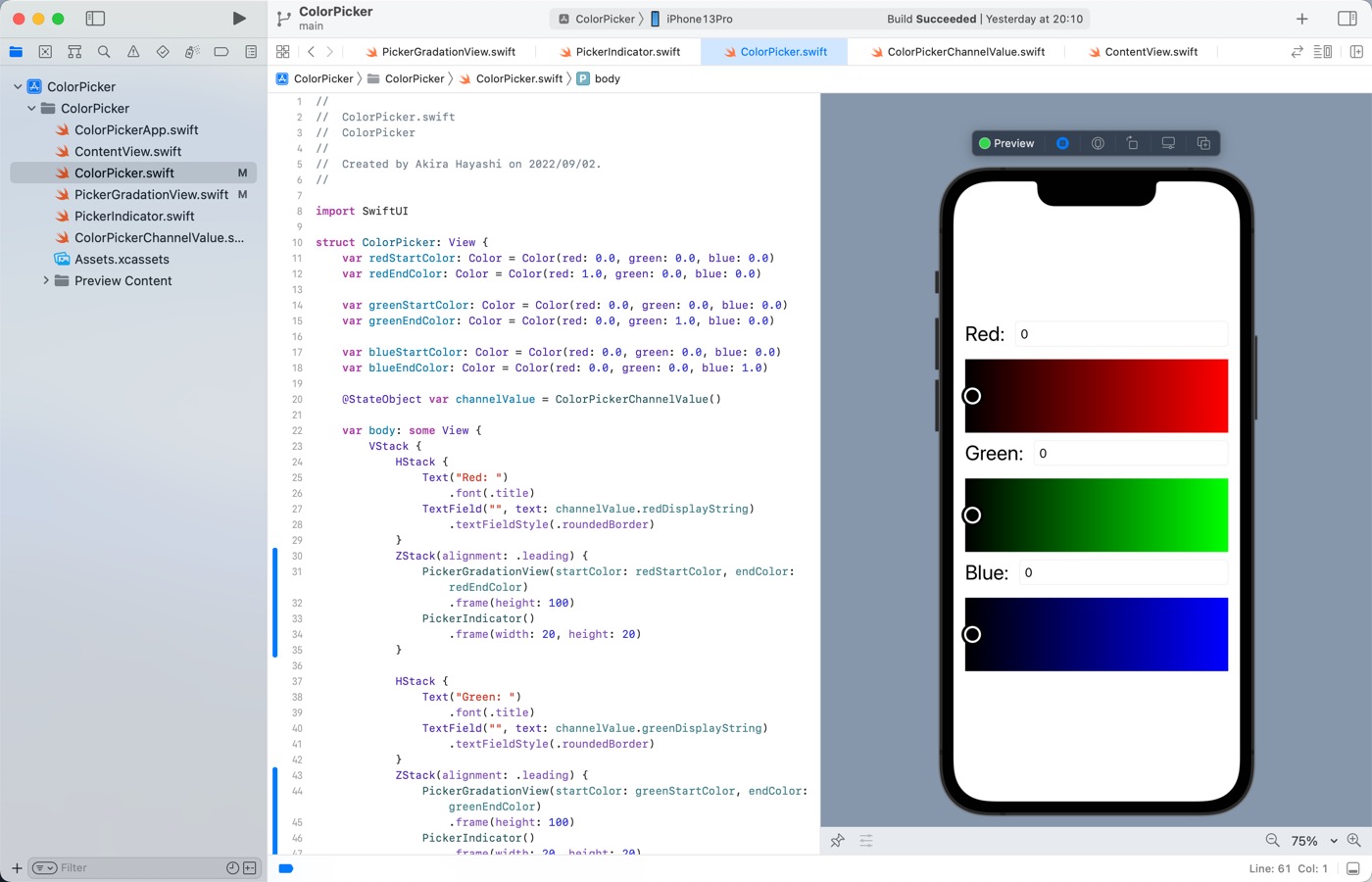Open the preview canvas settings sliders
Viewport: 1372px width, 882px height.
[866, 841]
